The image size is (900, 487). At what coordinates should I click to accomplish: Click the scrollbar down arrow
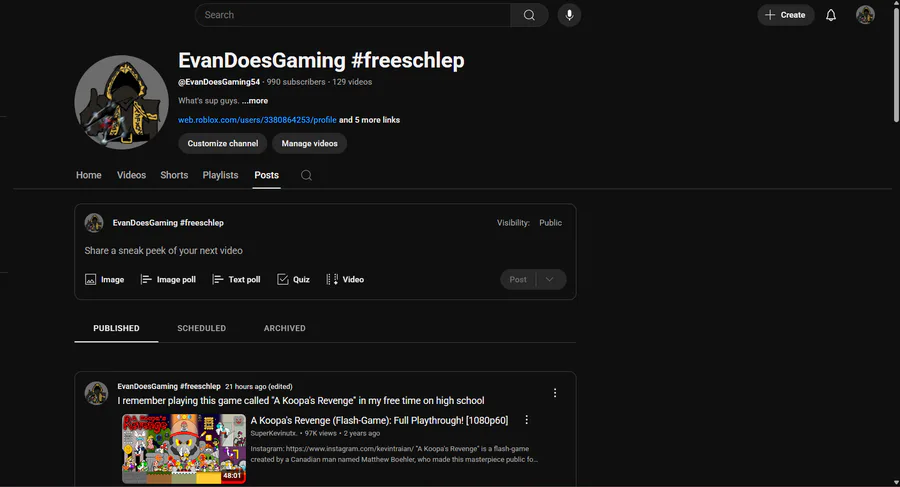[x=896, y=482]
